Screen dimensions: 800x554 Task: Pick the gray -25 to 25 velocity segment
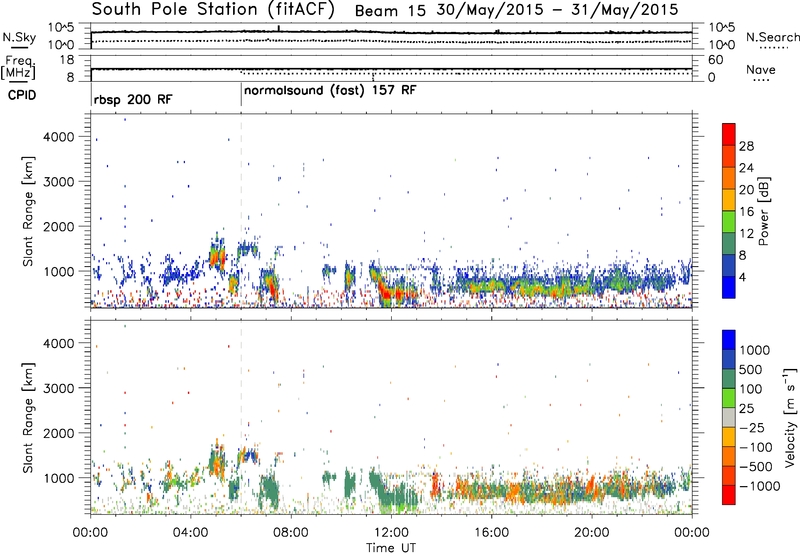(x=729, y=418)
